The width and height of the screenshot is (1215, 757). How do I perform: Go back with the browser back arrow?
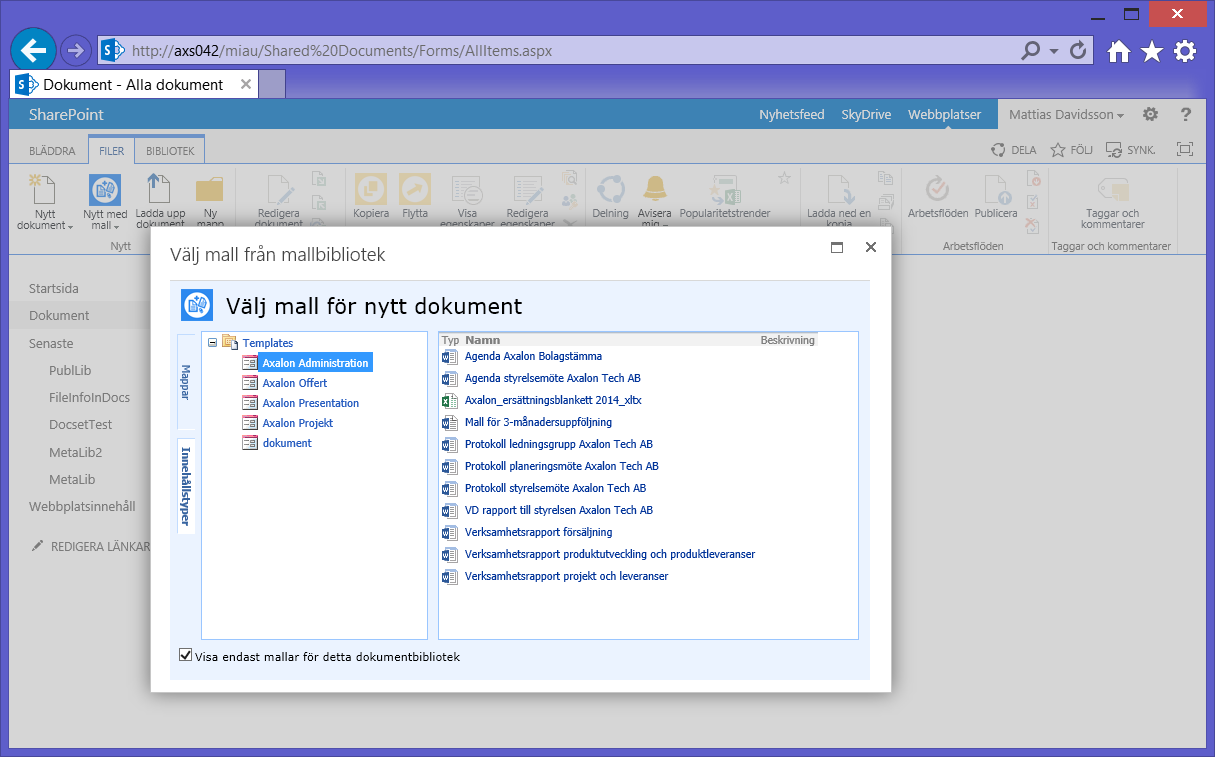point(34,50)
